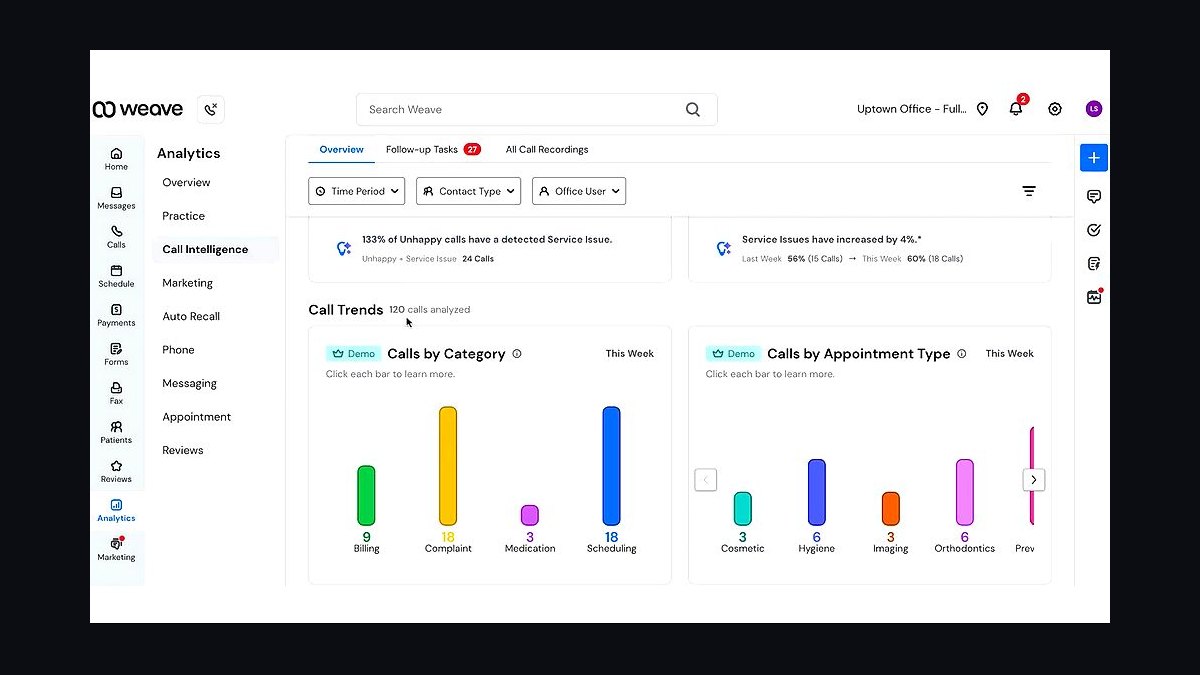Click the yellow Complaint bar
The height and width of the screenshot is (675, 1200).
448,466
